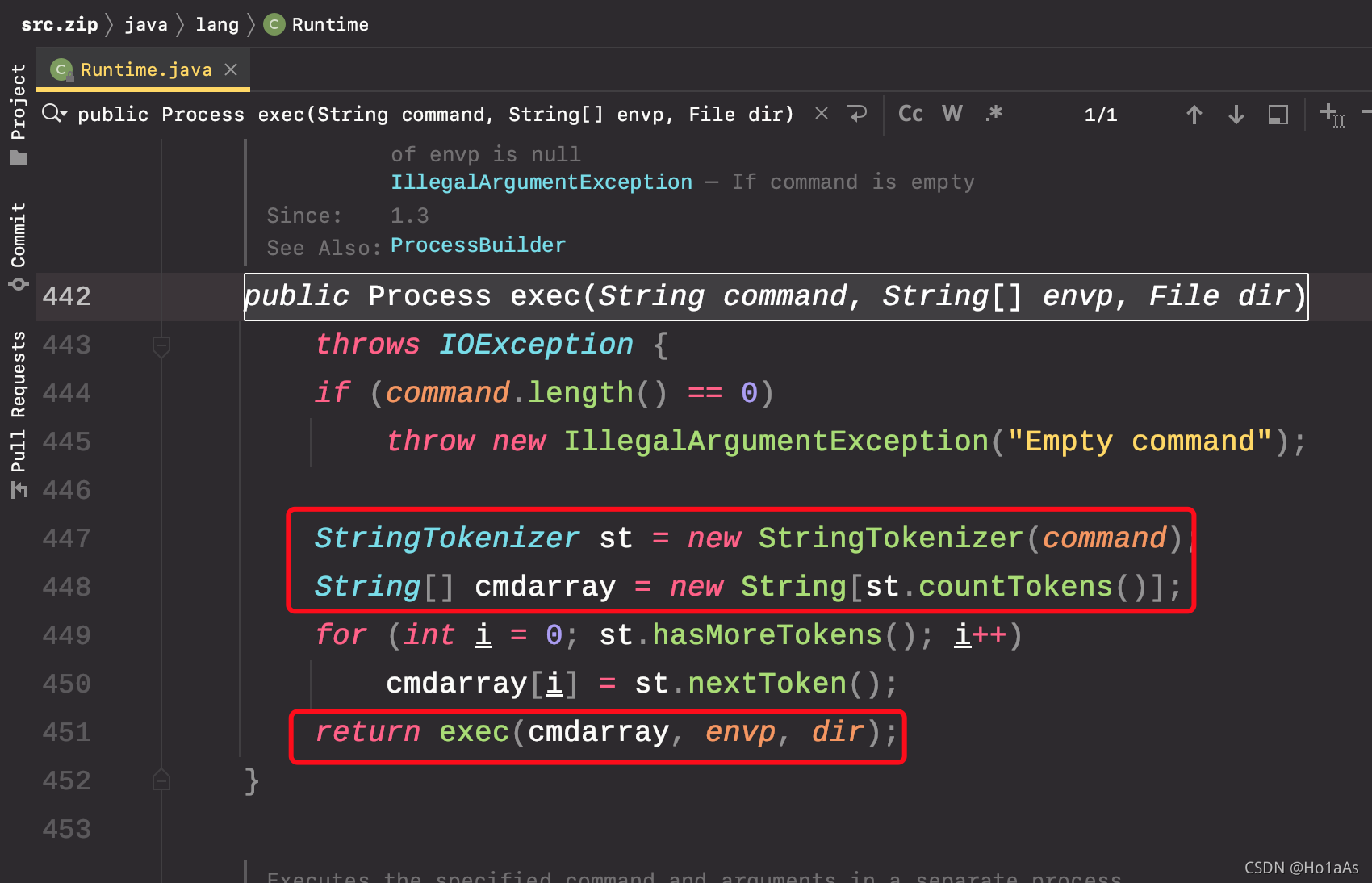Go to previous search occurrence
Screen dimensions: 1372x883
pyautogui.click(x=1194, y=115)
